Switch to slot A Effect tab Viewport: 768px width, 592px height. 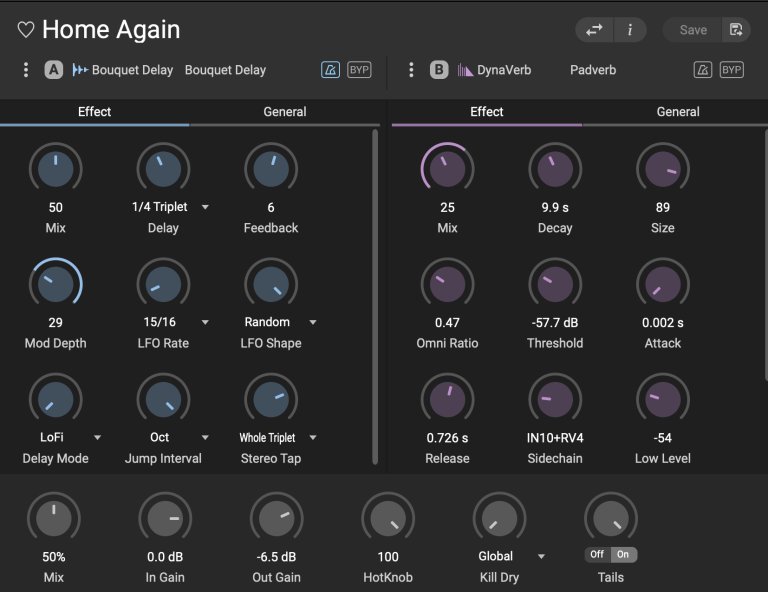[95, 112]
